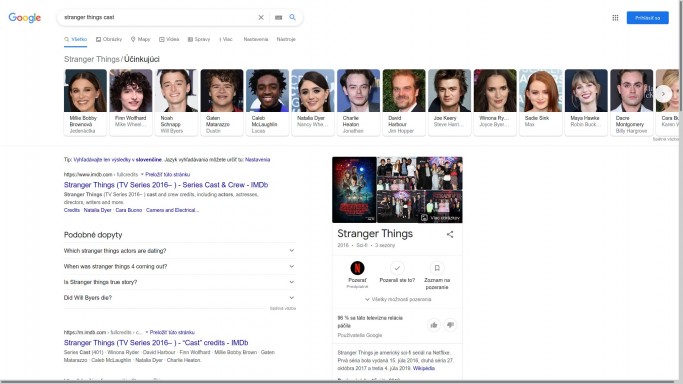The height and width of the screenshot is (384, 683).
Task: Expand 'Did Will Byers die?' question
Action: click(x=179, y=298)
